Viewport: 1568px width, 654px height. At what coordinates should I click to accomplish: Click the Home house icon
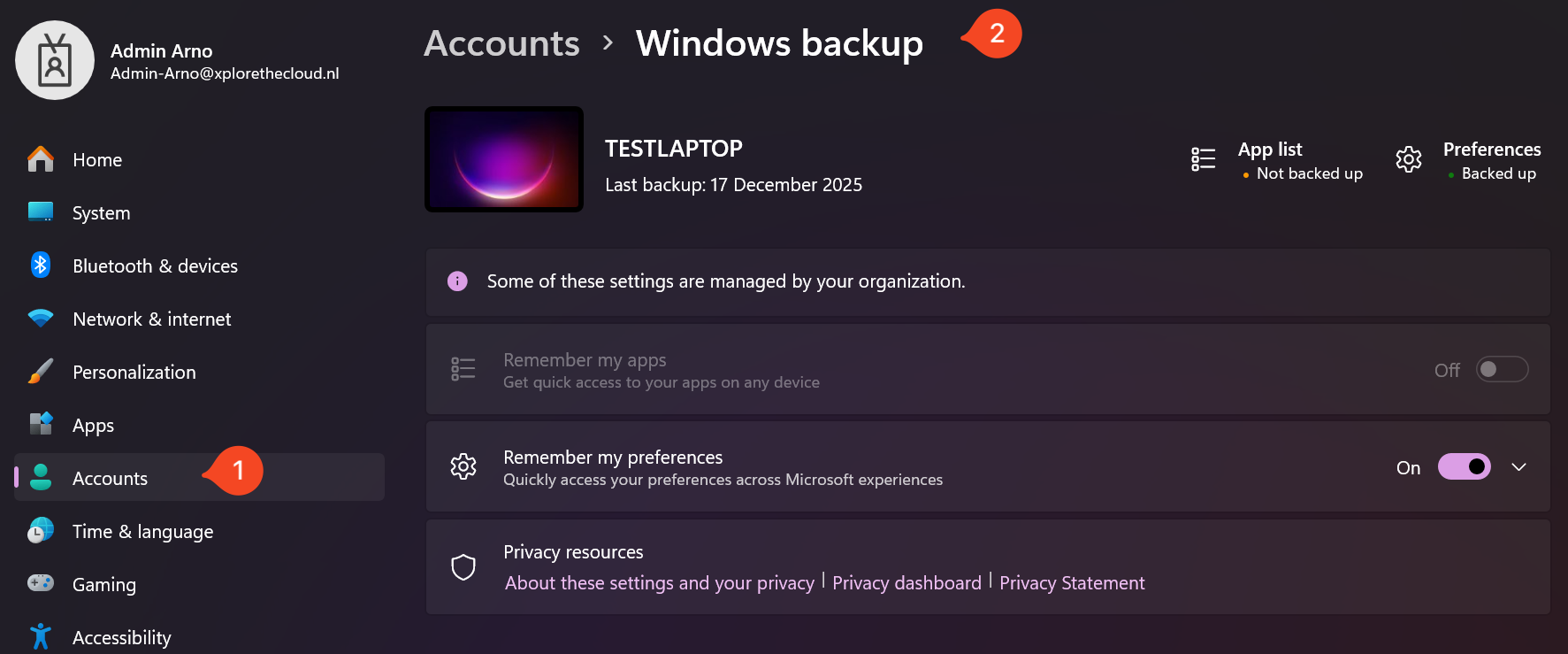point(41,159)
